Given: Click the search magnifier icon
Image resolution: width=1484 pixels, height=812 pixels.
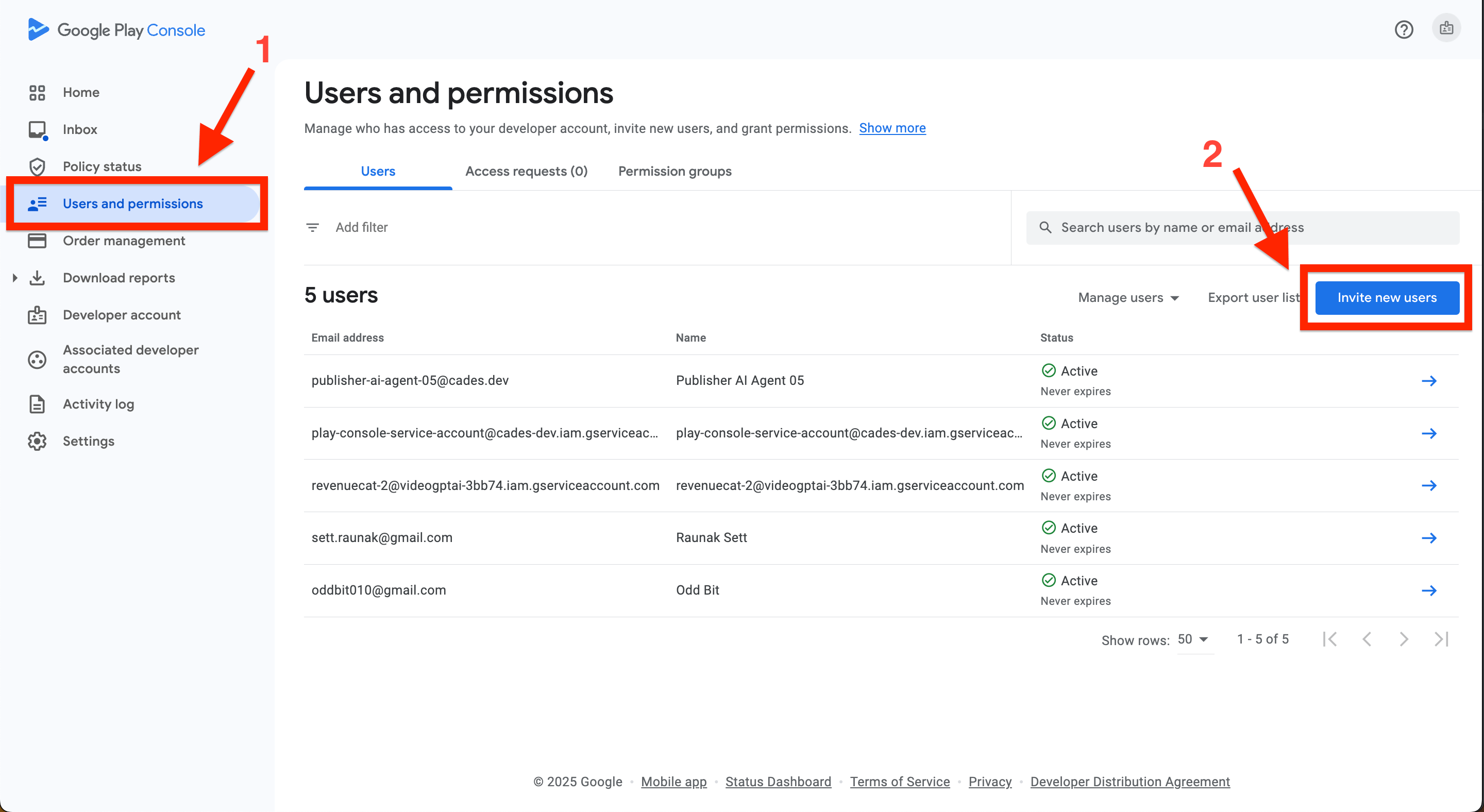Looking at the screenshot, I should pos(1045,228).
